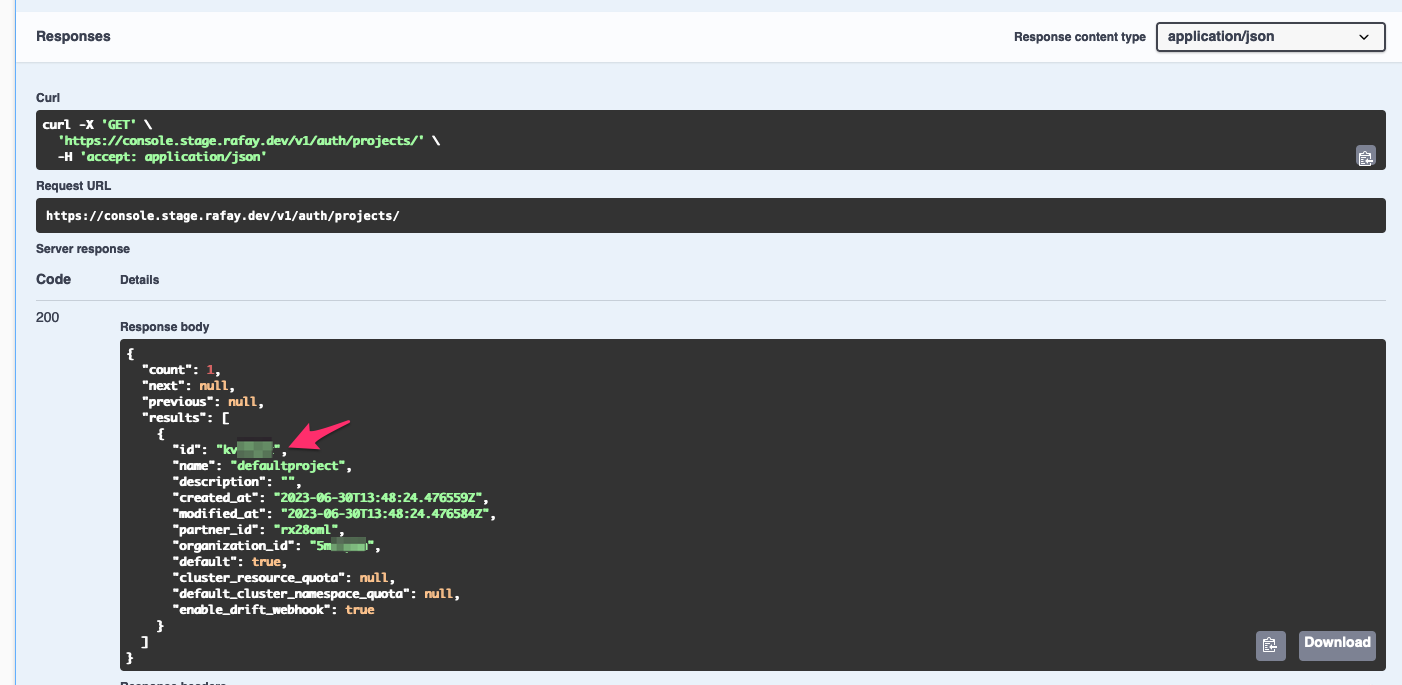
Task: Click the "partner_id" value rx28oml
Action: (308, 530)
